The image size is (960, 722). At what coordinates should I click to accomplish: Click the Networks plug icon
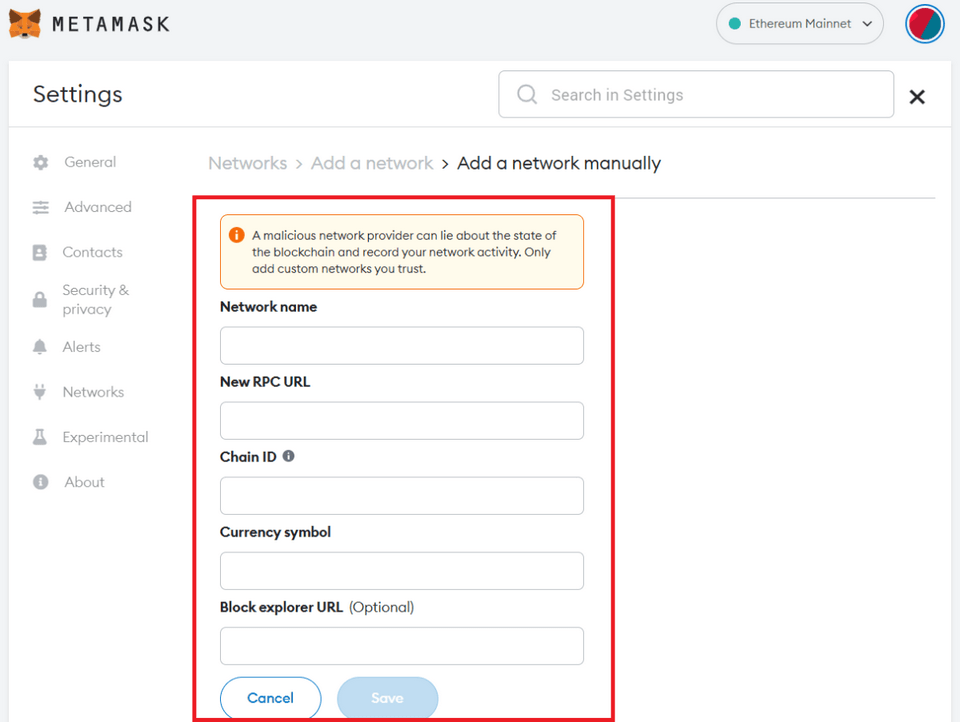(x=40, y=392)
